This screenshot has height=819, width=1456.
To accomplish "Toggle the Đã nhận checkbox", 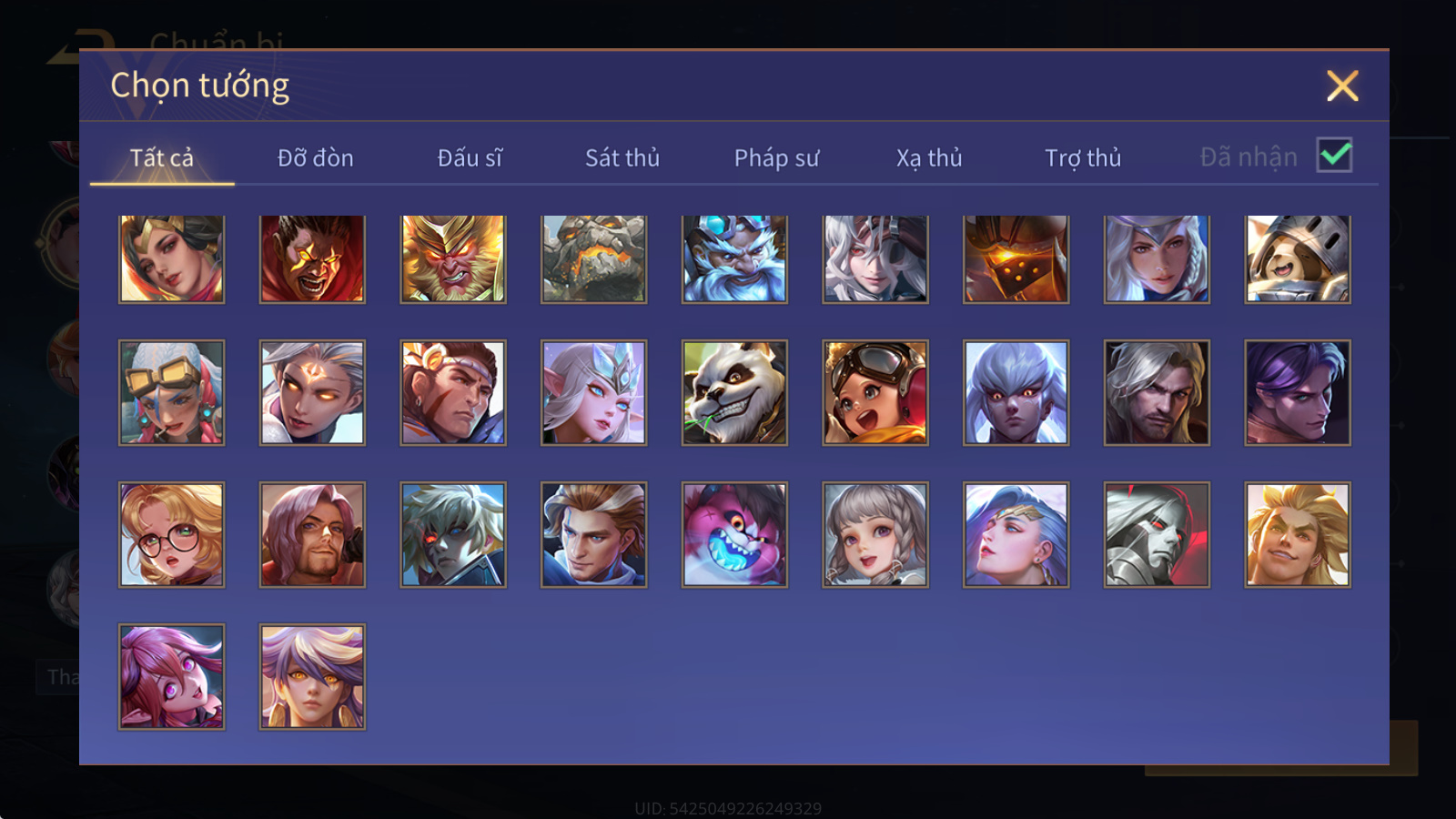I will tap(1335, 156).
